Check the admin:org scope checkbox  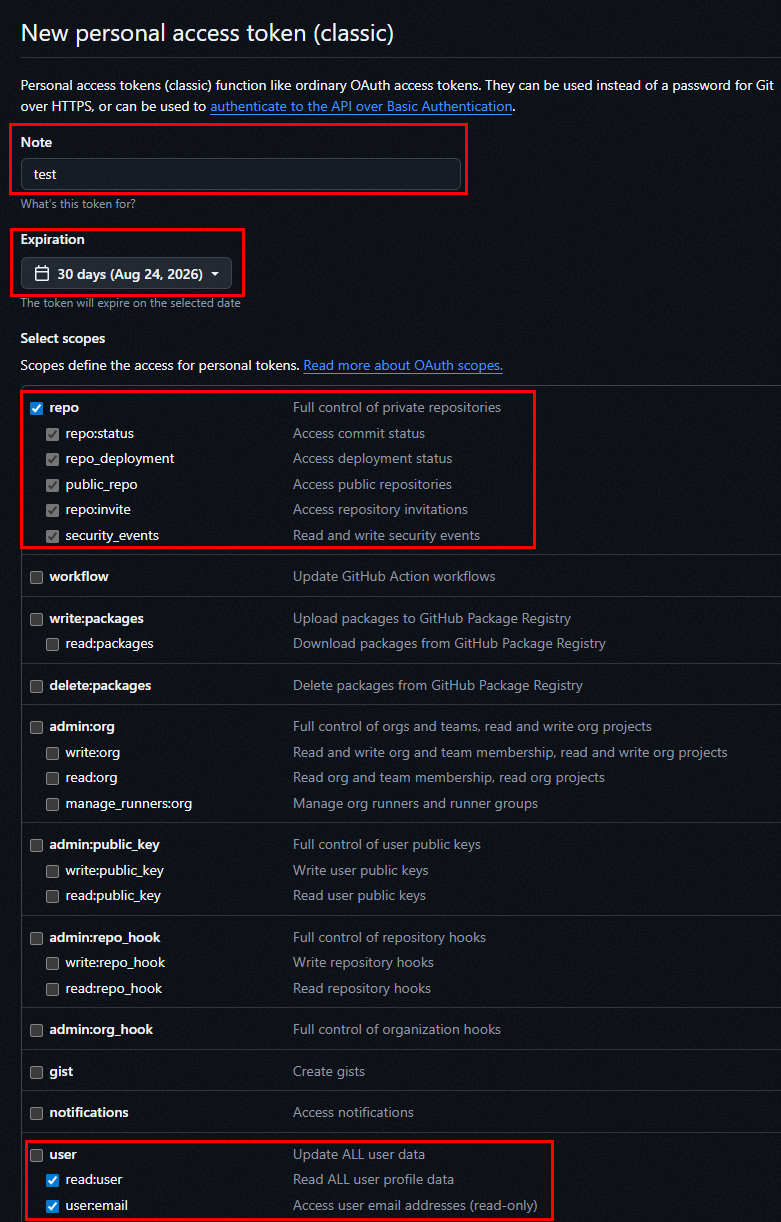[37, 727]
